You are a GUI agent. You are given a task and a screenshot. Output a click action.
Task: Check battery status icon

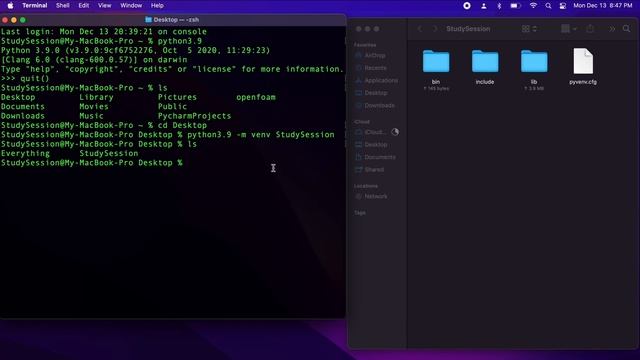[x=516, y=6]
